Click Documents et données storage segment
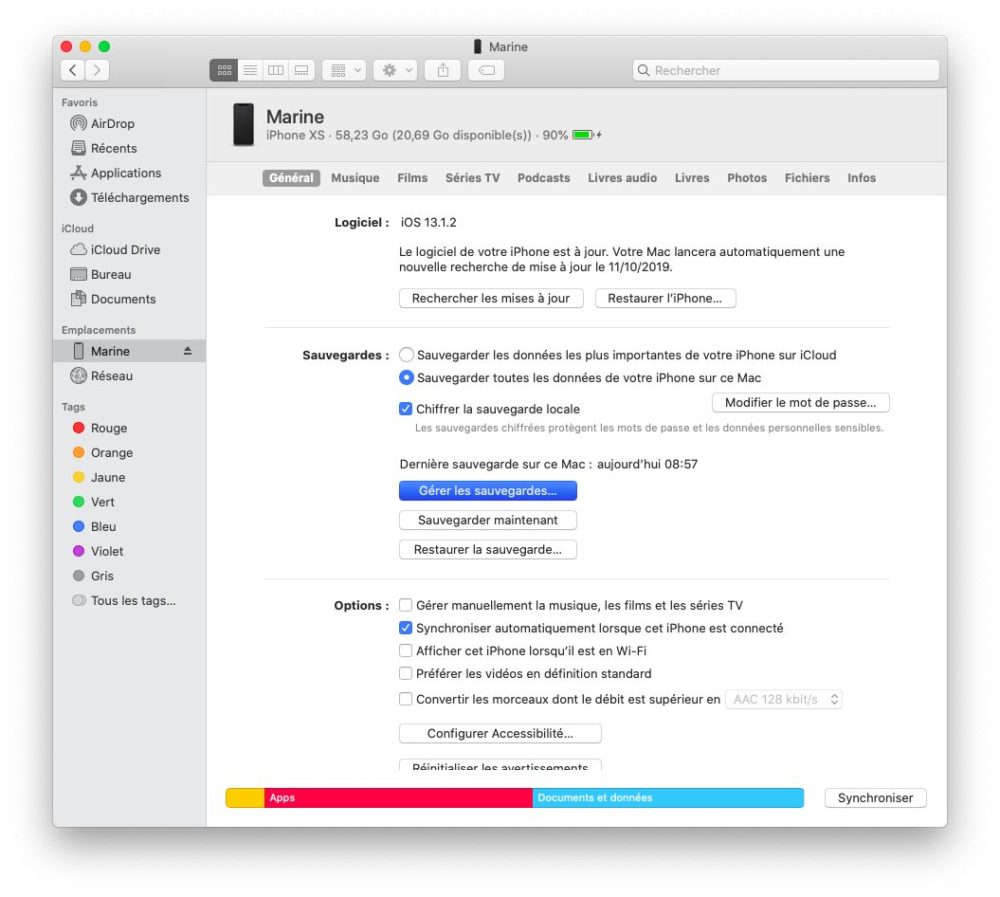1000x897 pixels. click(668, 797)
